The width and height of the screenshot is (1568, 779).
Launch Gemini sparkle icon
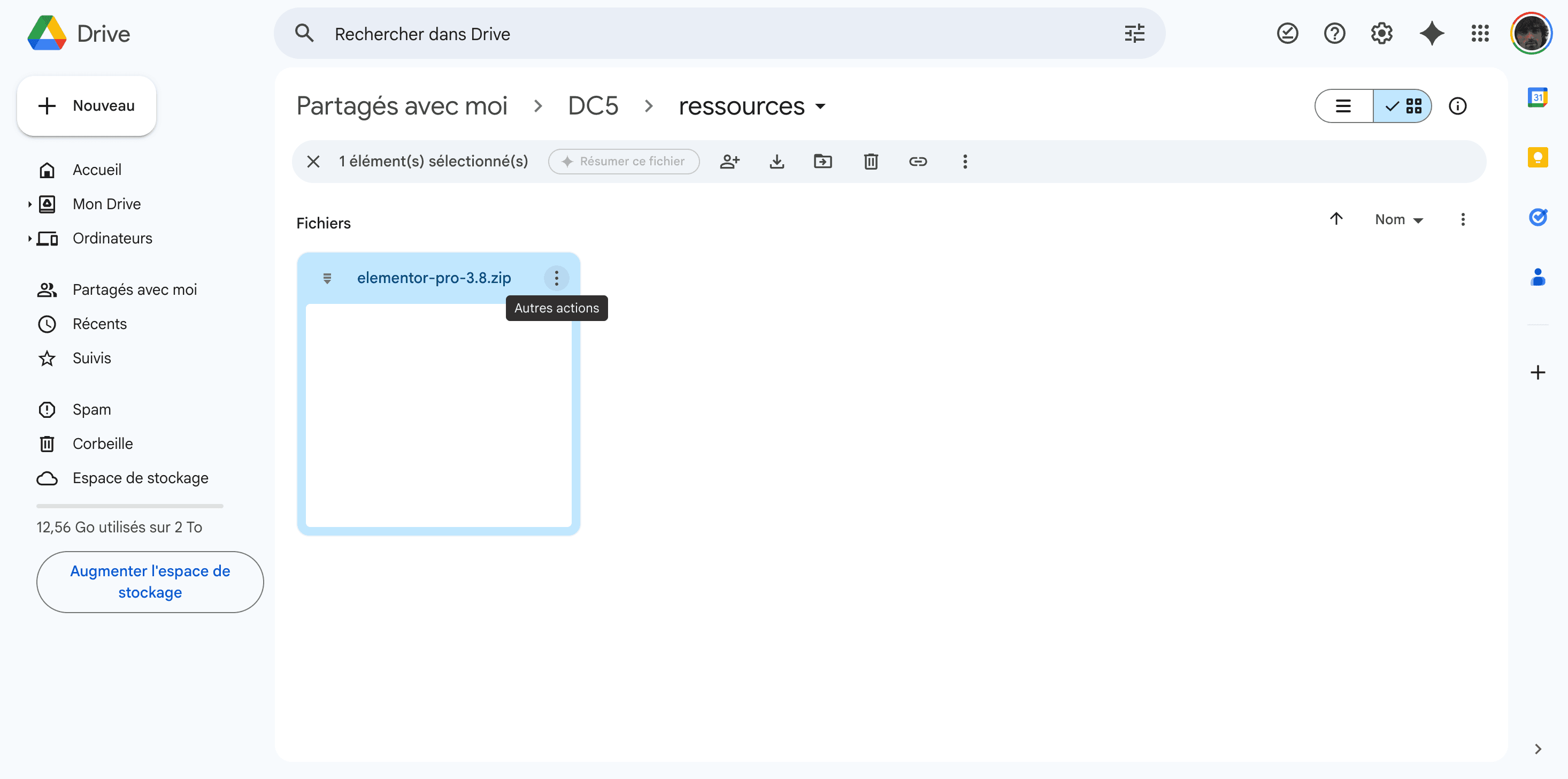click(1432, 34)
